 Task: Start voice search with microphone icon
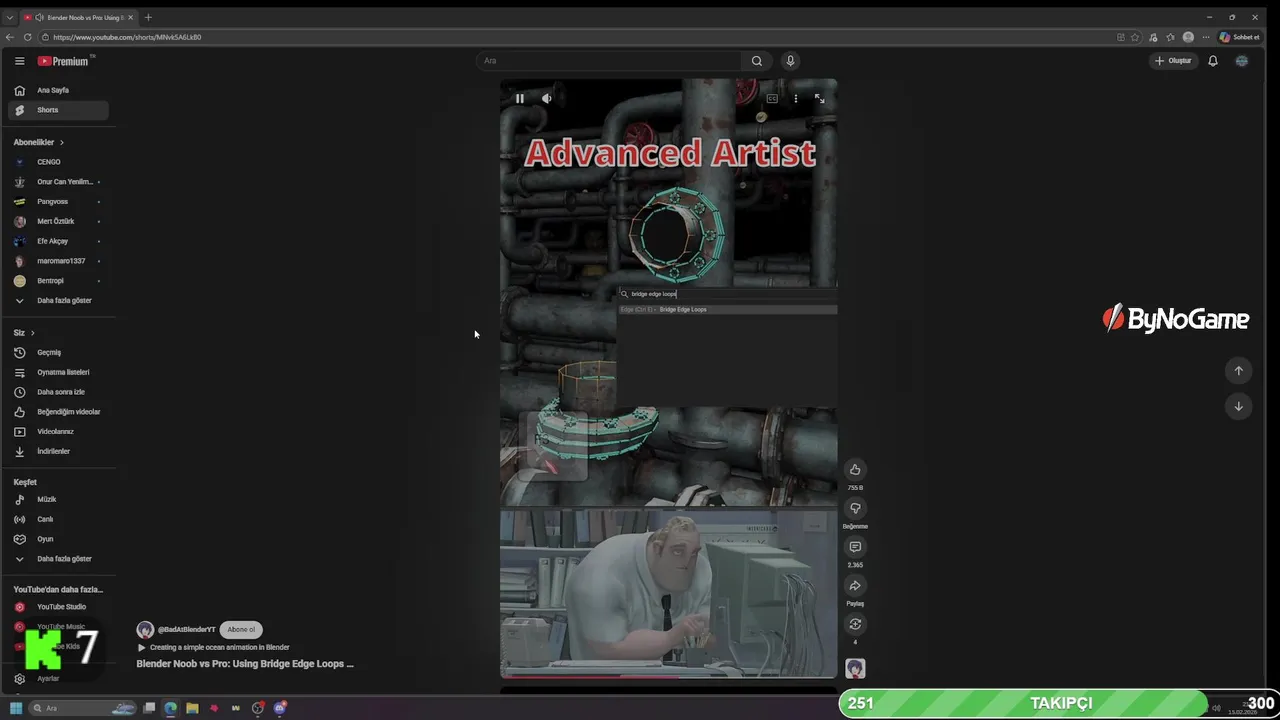tap(790, 61)
